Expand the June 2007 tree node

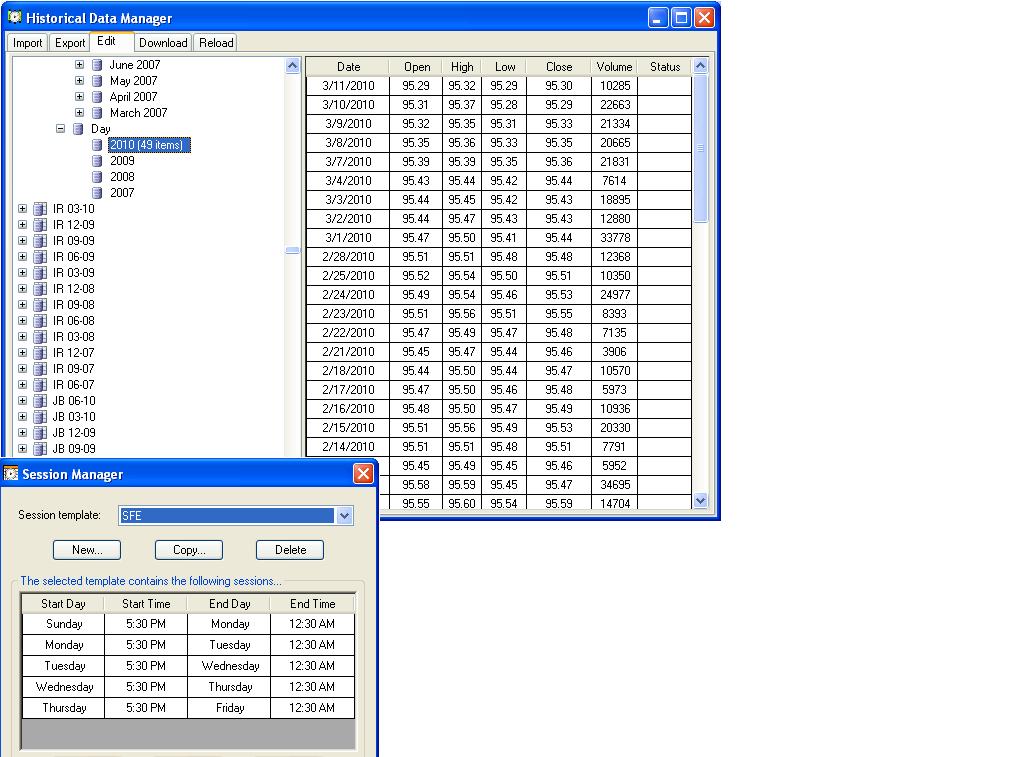[79, 65]
